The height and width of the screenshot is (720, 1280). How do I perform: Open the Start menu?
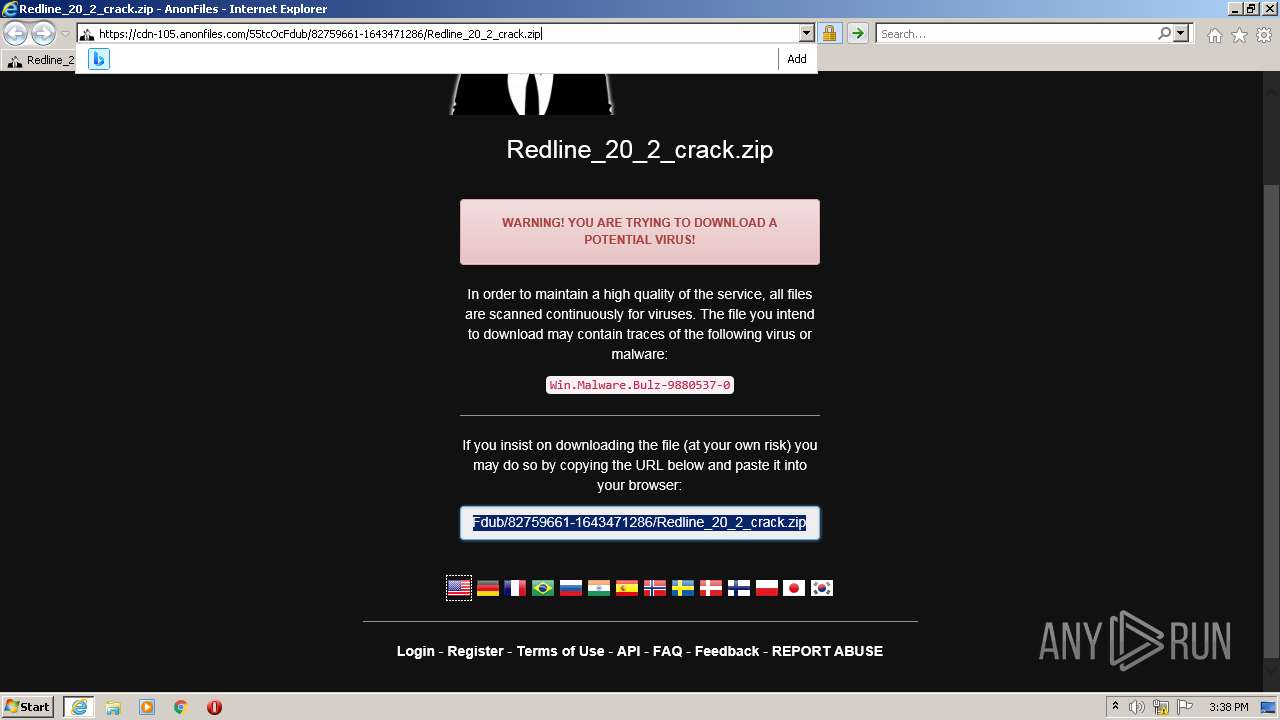pyautogui.click(x=27, y=707)
